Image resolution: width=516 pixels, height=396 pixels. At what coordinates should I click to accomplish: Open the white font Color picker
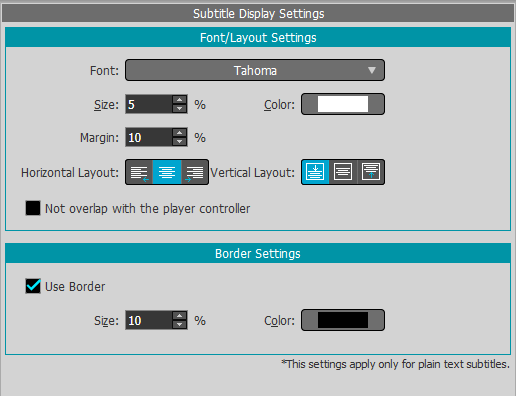343,104
